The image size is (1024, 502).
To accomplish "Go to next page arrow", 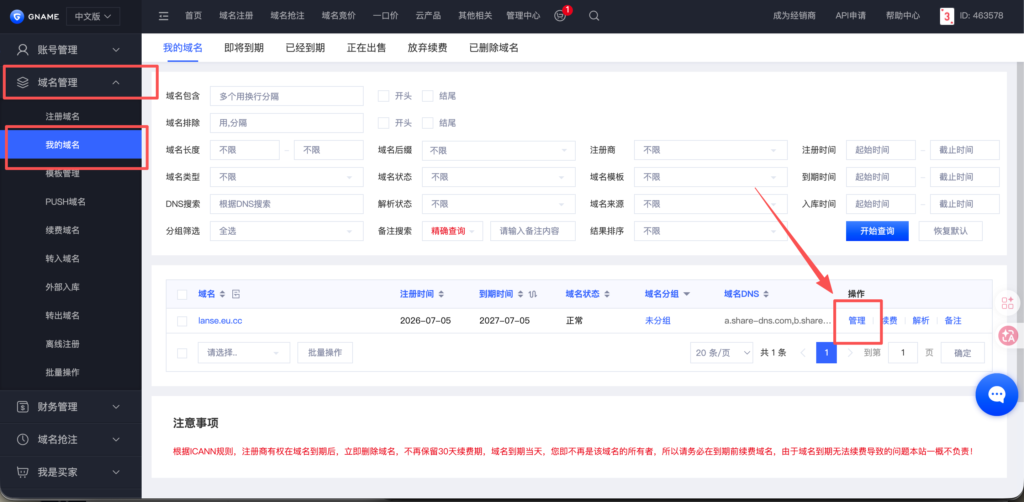I will [x=850, y=353].
